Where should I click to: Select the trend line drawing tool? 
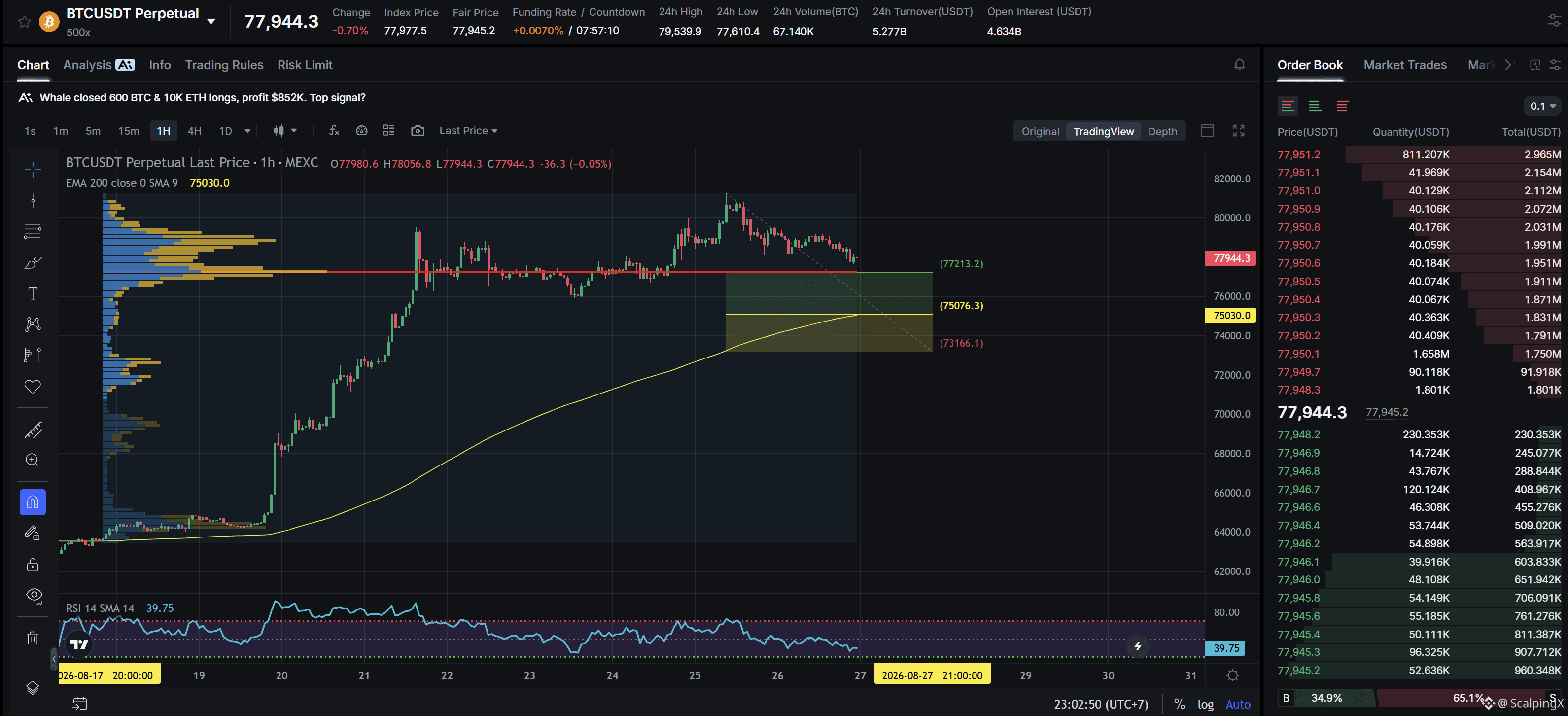(33, 200)
